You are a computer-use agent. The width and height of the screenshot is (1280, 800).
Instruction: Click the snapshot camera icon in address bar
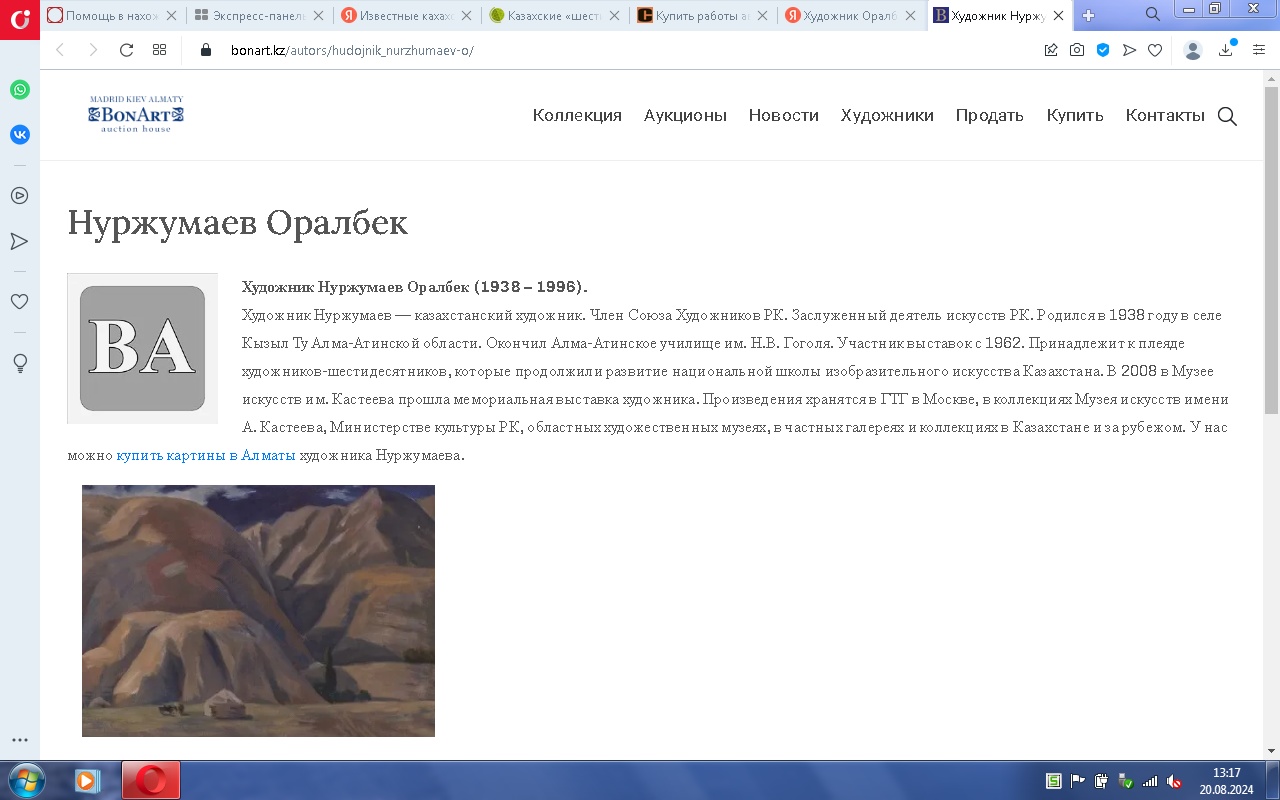1077,50
